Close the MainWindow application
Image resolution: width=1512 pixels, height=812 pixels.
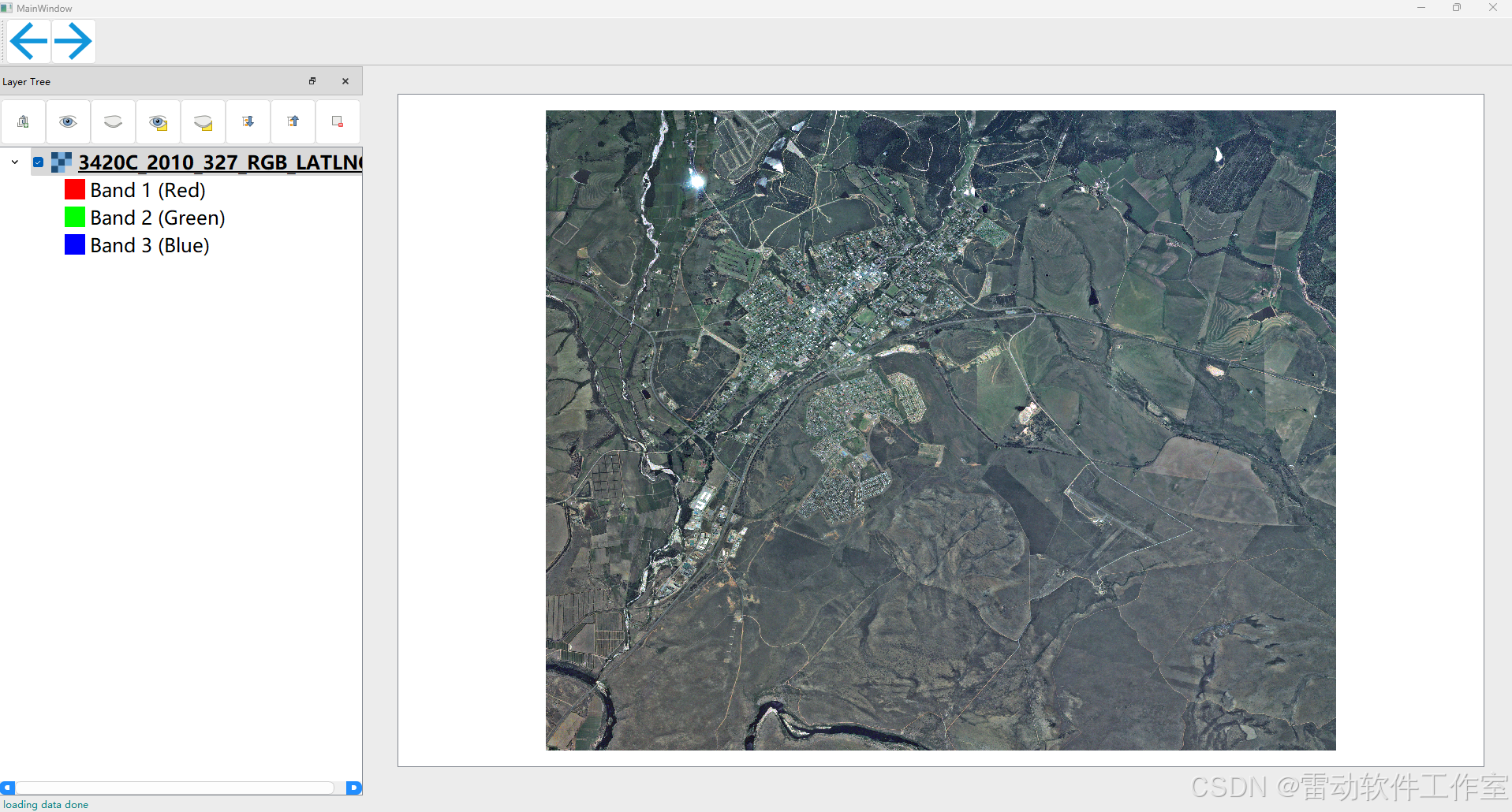pyautogui.click(x=1493, y=8)
